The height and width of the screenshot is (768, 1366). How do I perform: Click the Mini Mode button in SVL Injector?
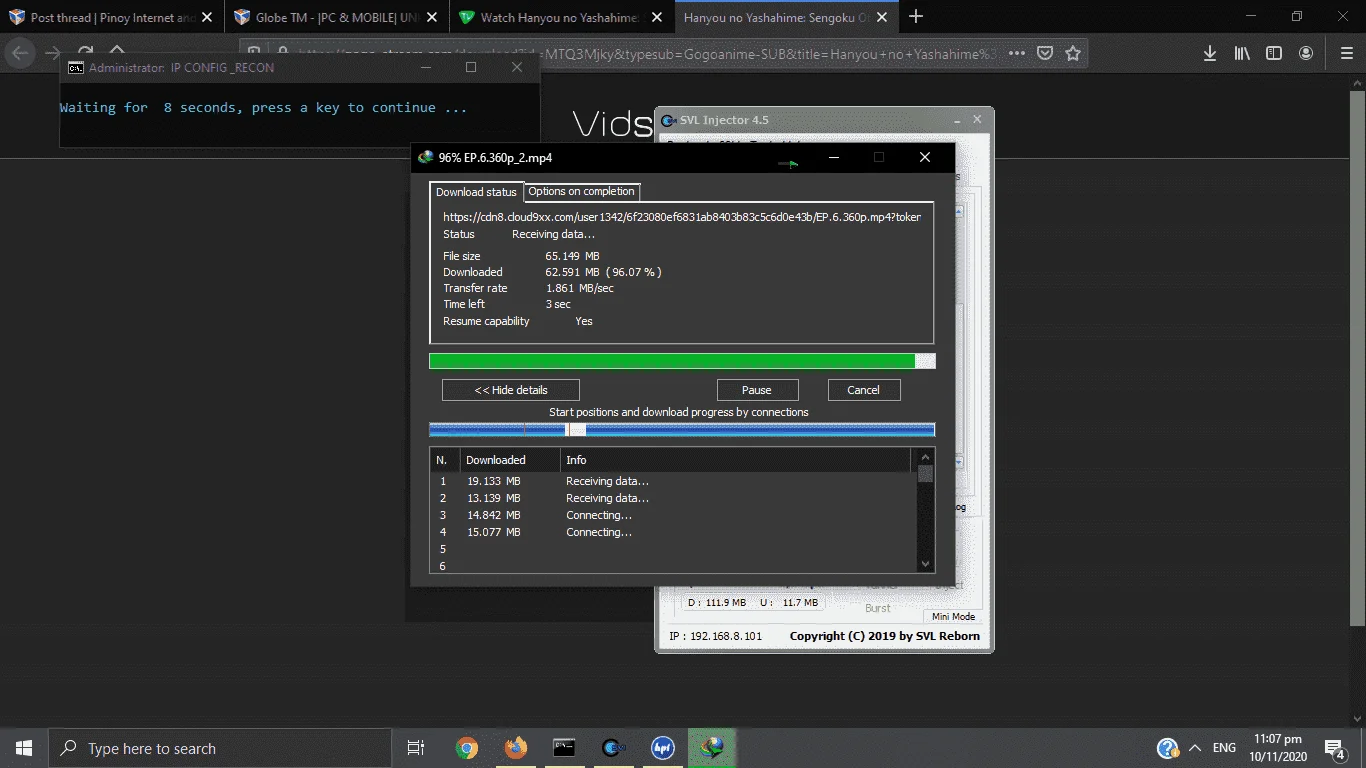click(953, 617)
